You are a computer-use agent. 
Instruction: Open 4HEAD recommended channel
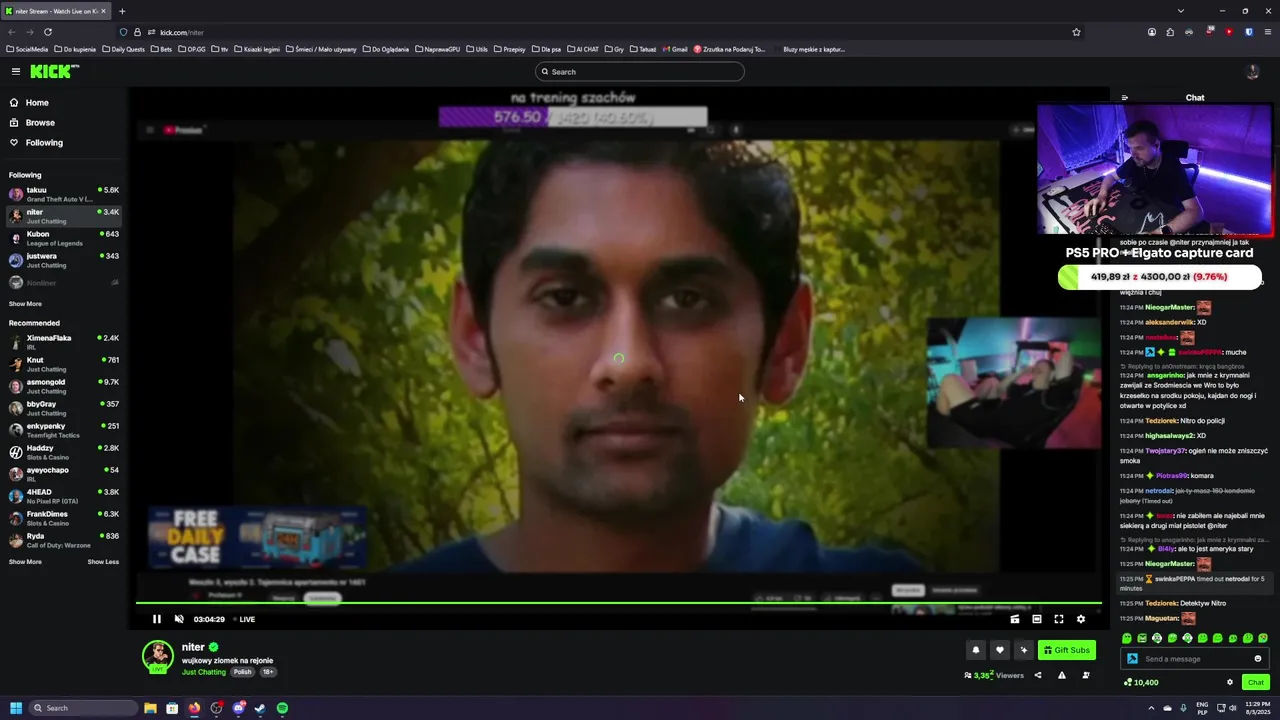[x=64, y=496]
